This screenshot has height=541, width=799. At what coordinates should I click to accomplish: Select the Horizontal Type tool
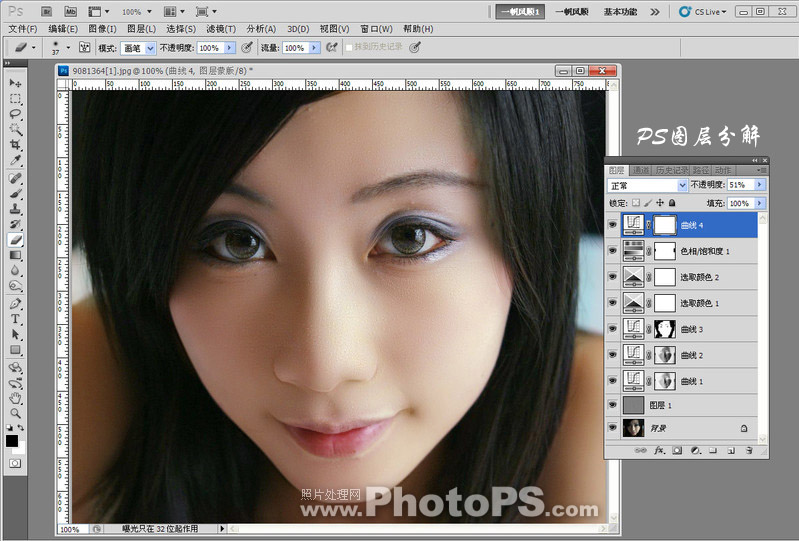(x=15, y=319)
